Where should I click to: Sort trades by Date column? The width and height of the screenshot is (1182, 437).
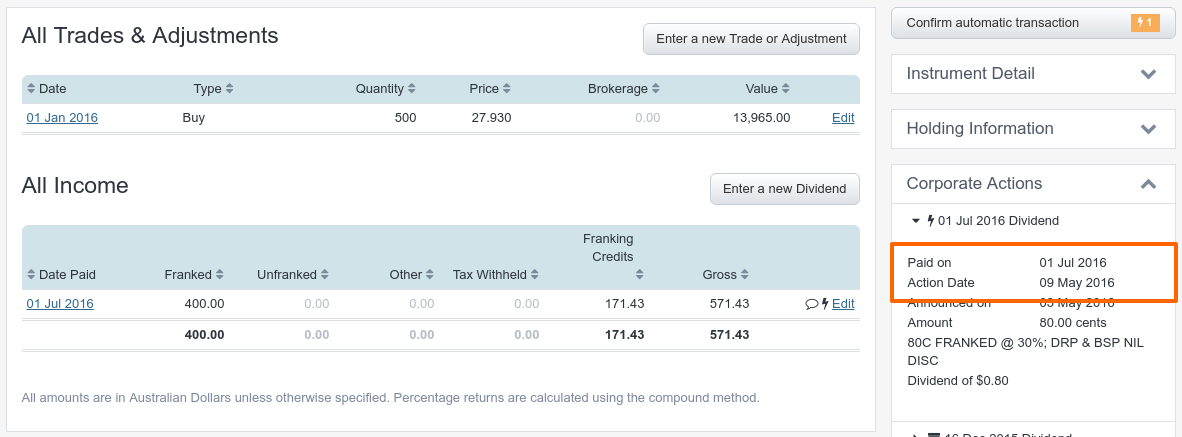46,89
